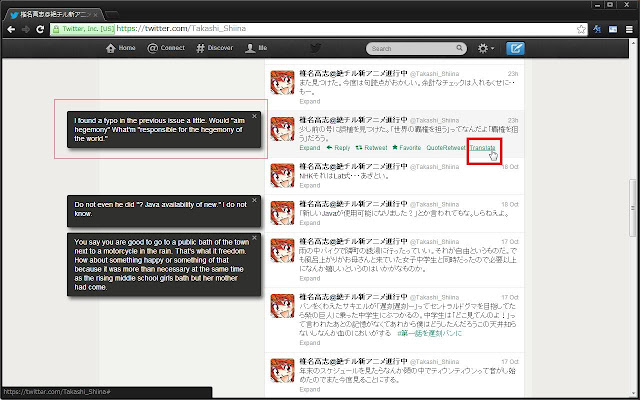640x400 pixels.
Task: Open the Me profile tab
Action: (x=256, y=48)
